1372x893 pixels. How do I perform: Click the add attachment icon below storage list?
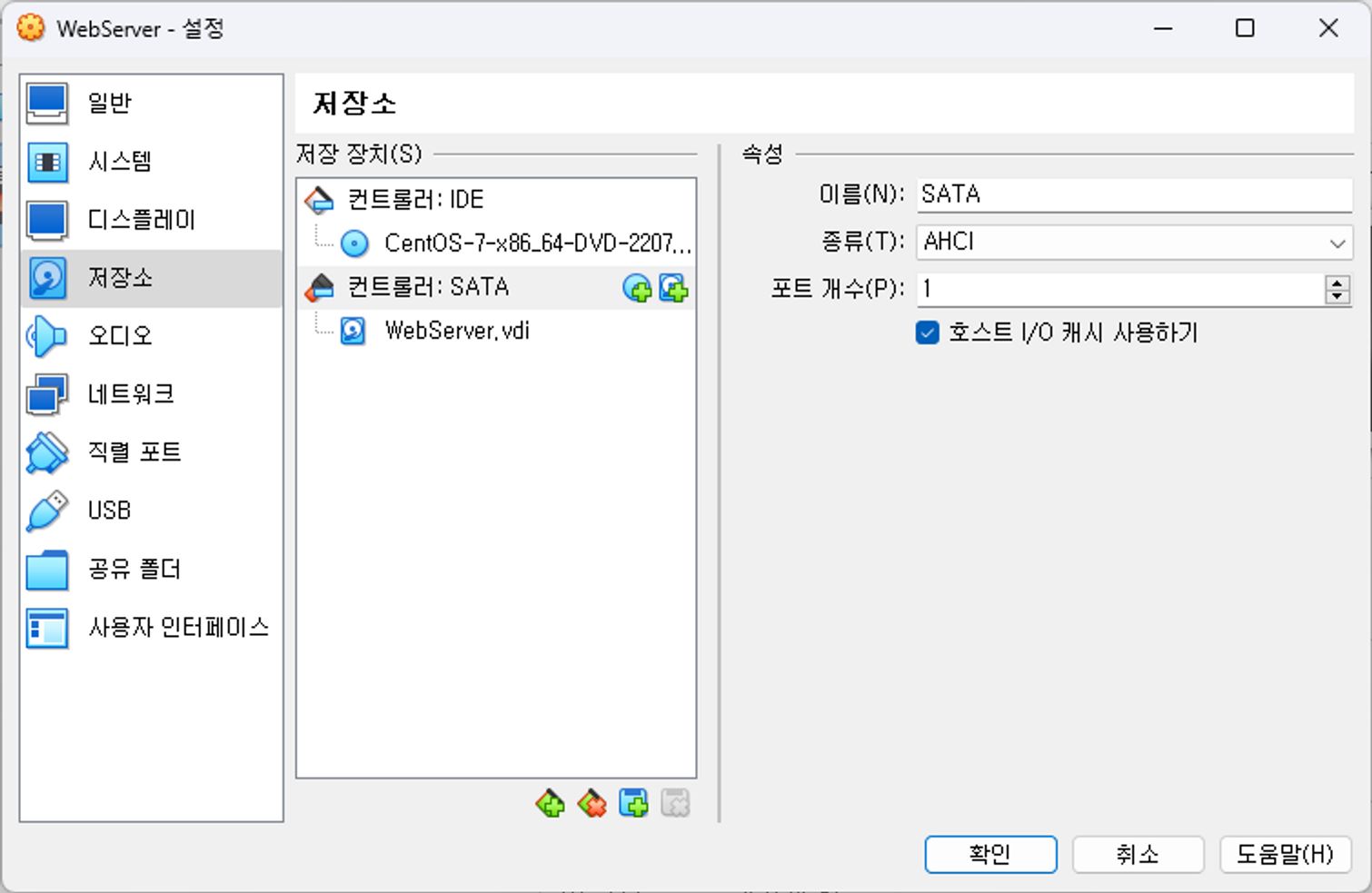point(633,803)
